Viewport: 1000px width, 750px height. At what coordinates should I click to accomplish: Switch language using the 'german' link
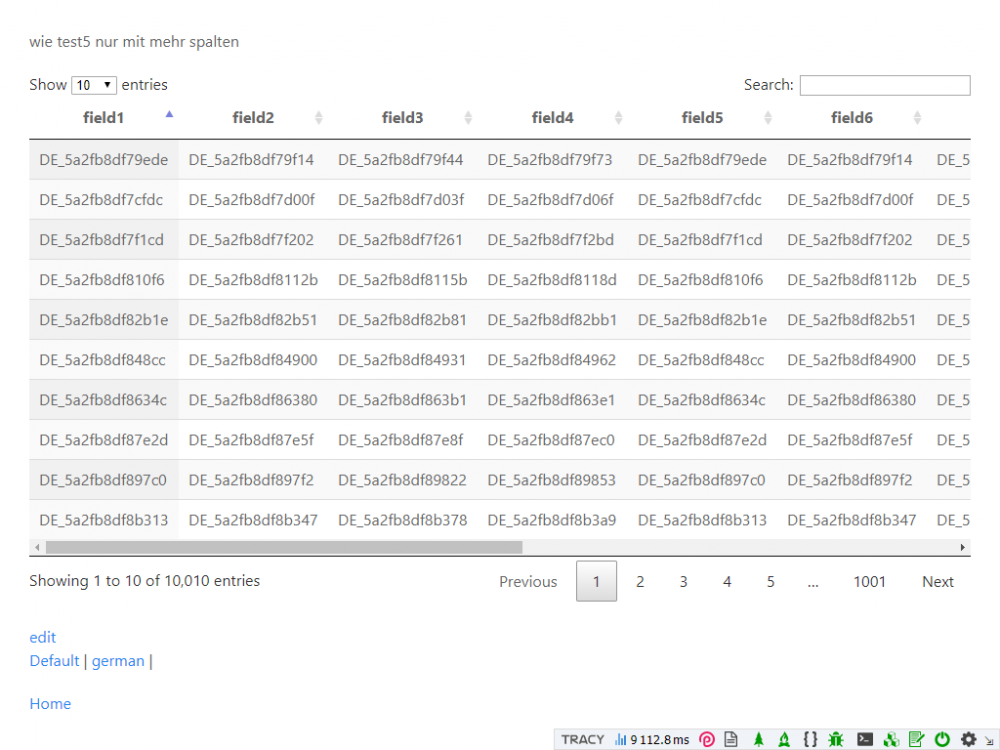tap(117, 660)
